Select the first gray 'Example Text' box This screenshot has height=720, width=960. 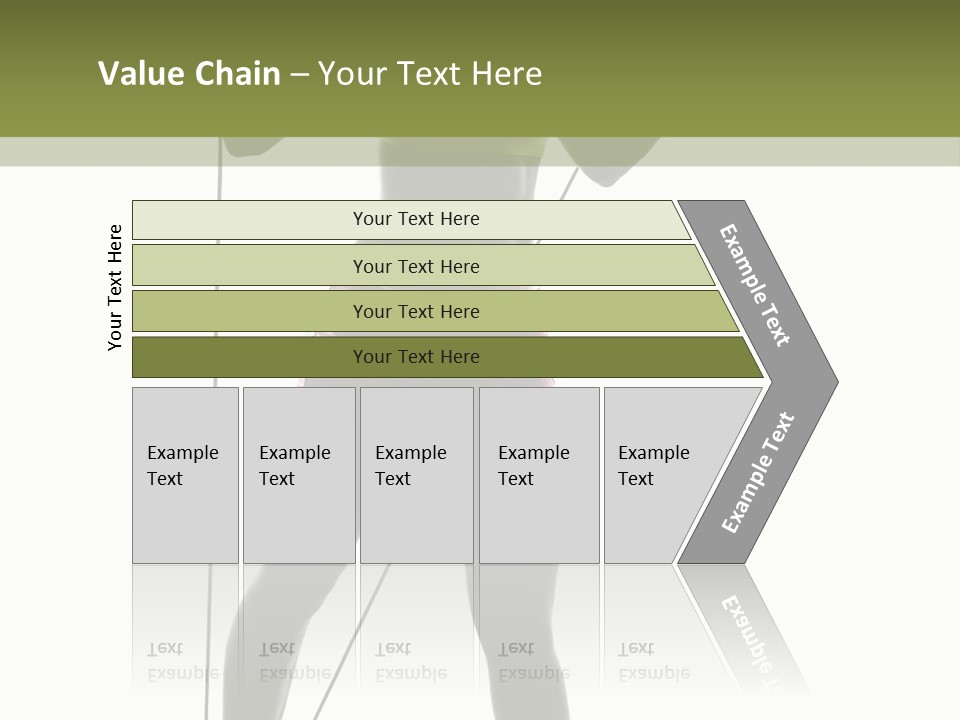(x=186, y=475)
